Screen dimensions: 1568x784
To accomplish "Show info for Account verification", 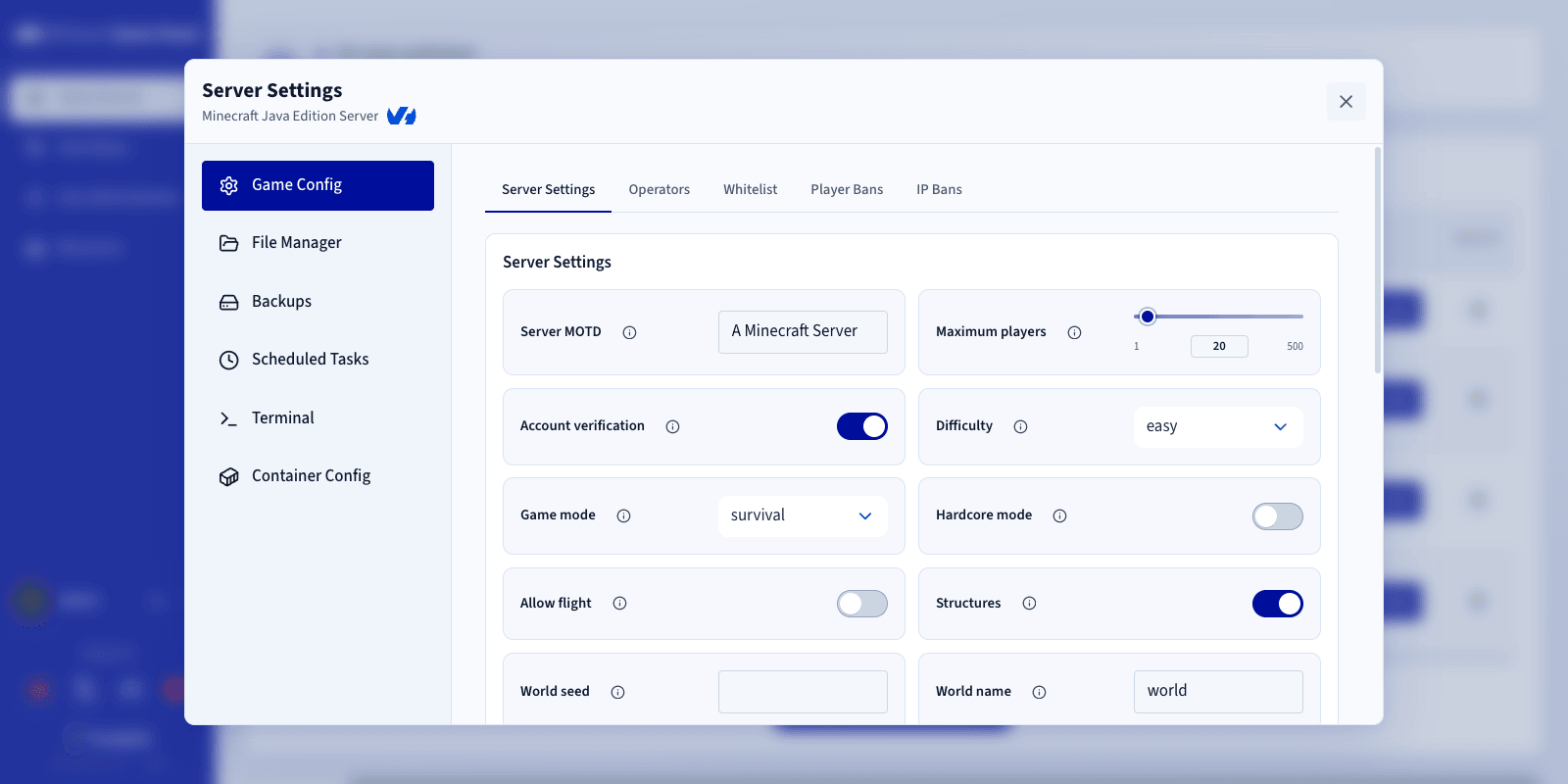I will click(672, 426).
